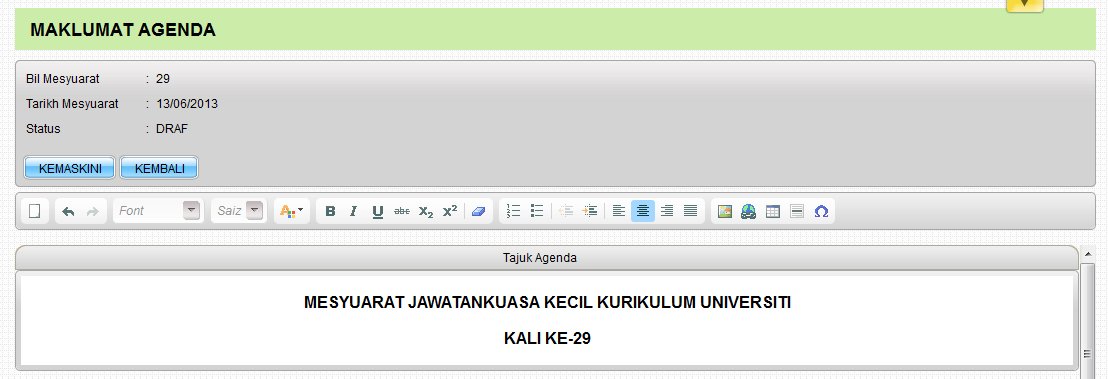
Task: Click the new page icon in toolbar
Action: [34, 211]
